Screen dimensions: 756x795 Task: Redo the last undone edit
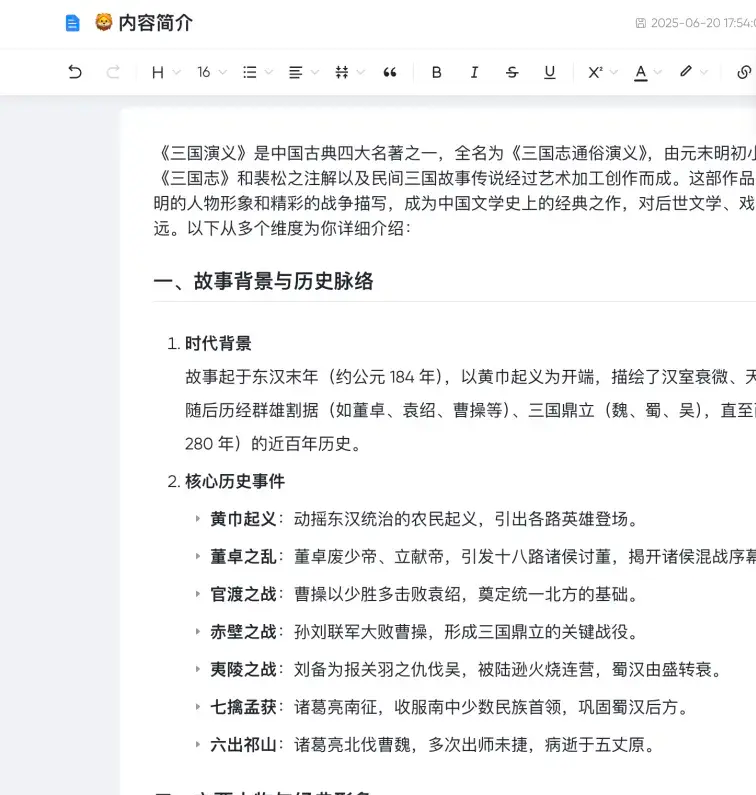click(113, 72)
